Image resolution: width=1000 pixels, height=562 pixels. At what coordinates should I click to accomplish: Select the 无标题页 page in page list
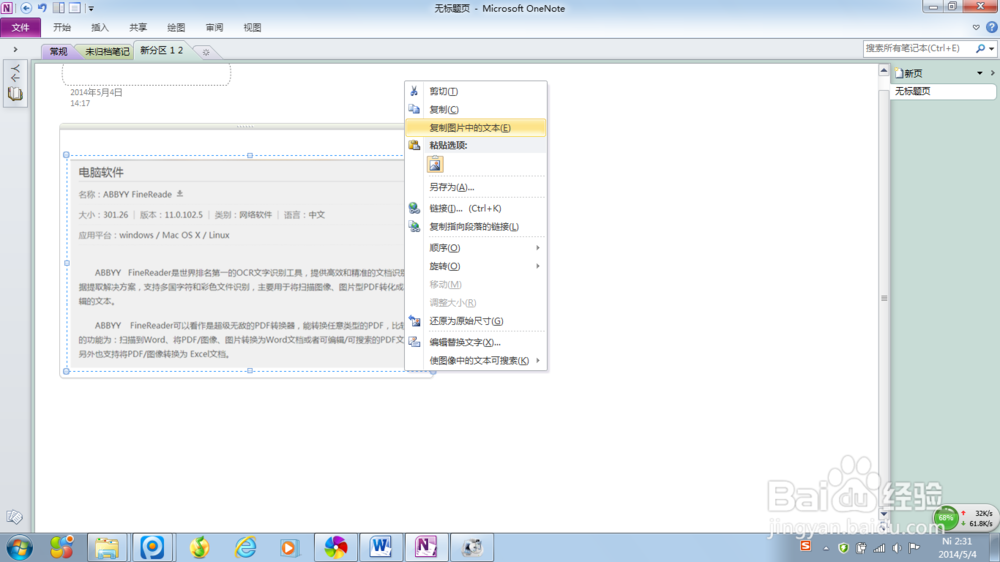943,91
